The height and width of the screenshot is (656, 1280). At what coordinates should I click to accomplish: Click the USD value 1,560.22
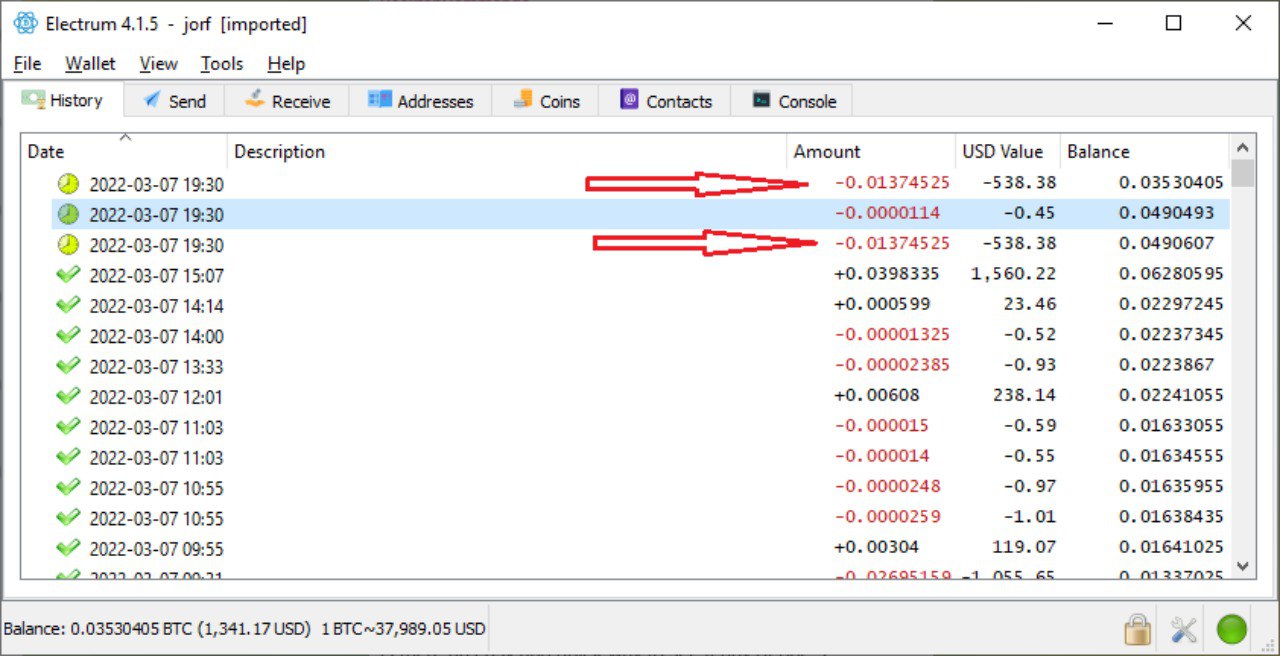[1013, 274]
